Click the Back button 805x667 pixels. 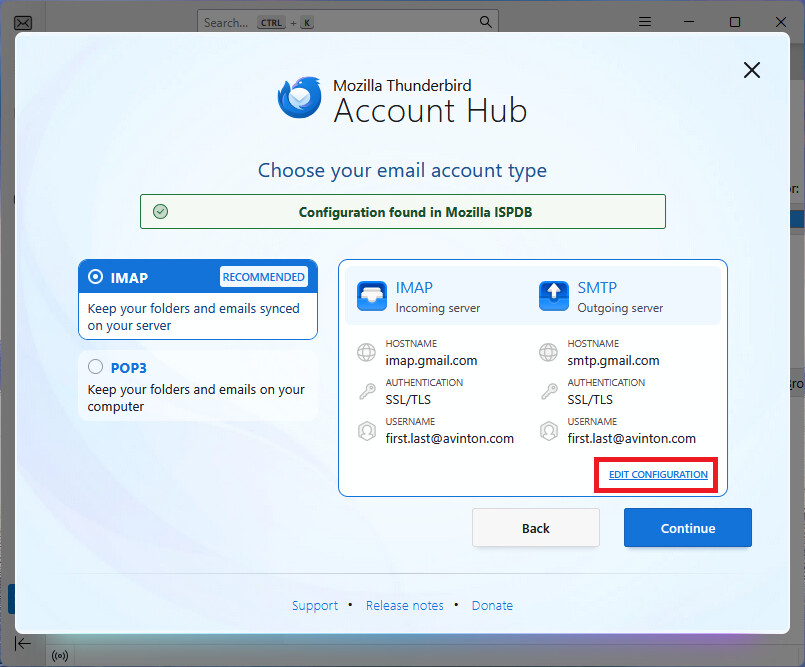[535, 528]
